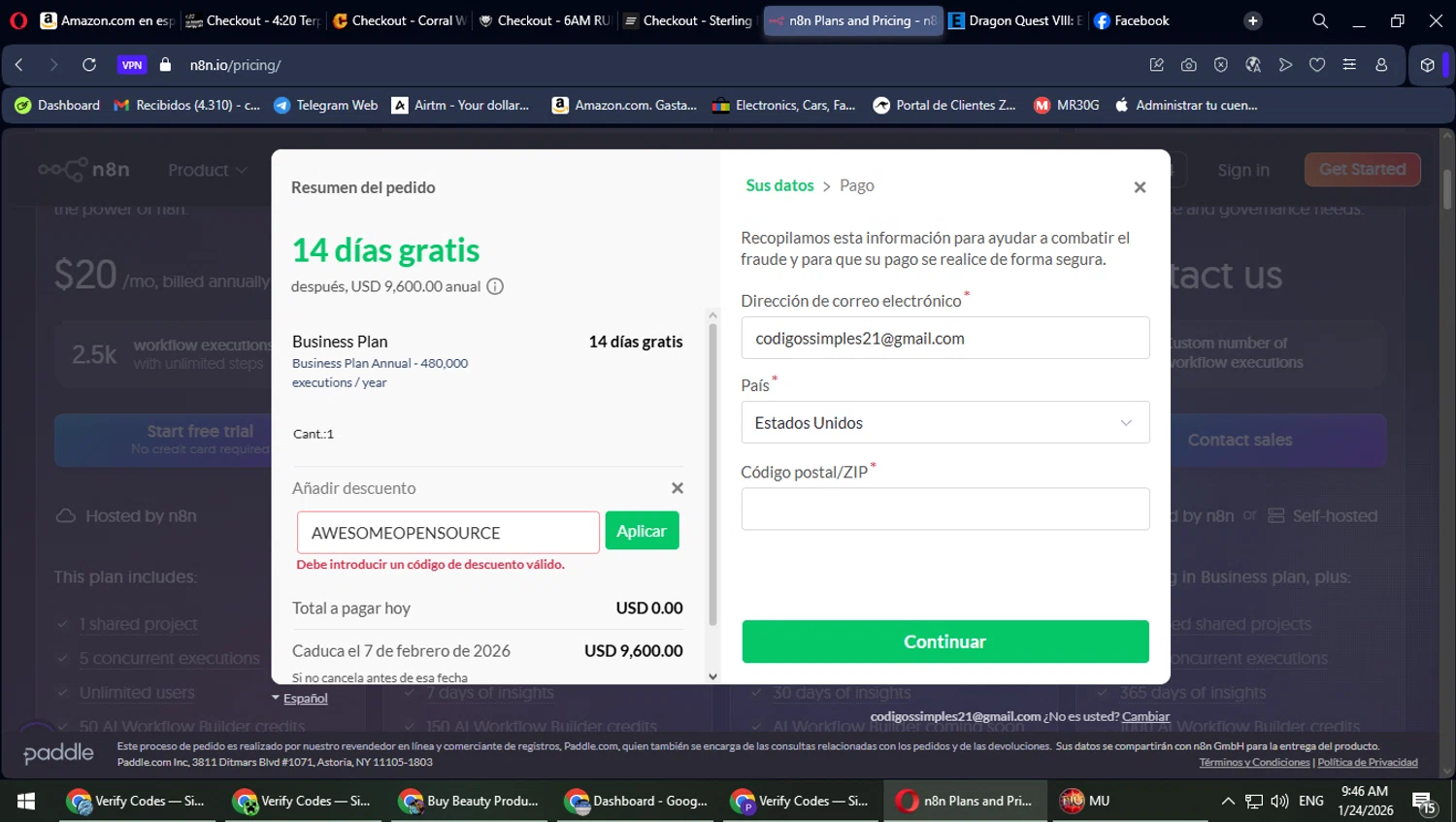This screenshot has height=822, width=1456.
Task: Open Buy Beauty Products taskbar item
Action: (471, 801)
